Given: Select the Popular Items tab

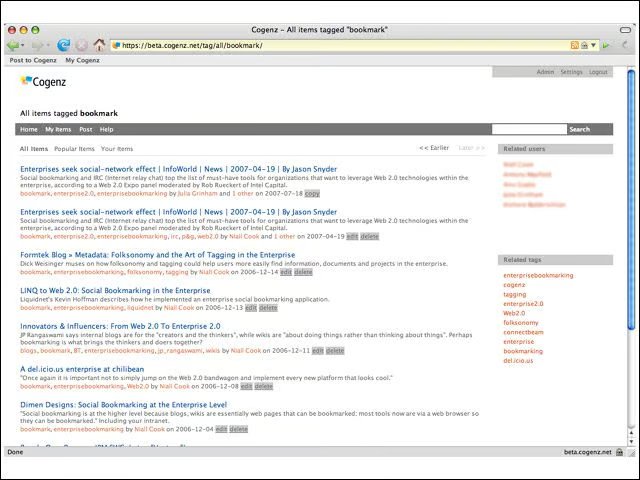Looking at the screenshot, I should (74, 148).
